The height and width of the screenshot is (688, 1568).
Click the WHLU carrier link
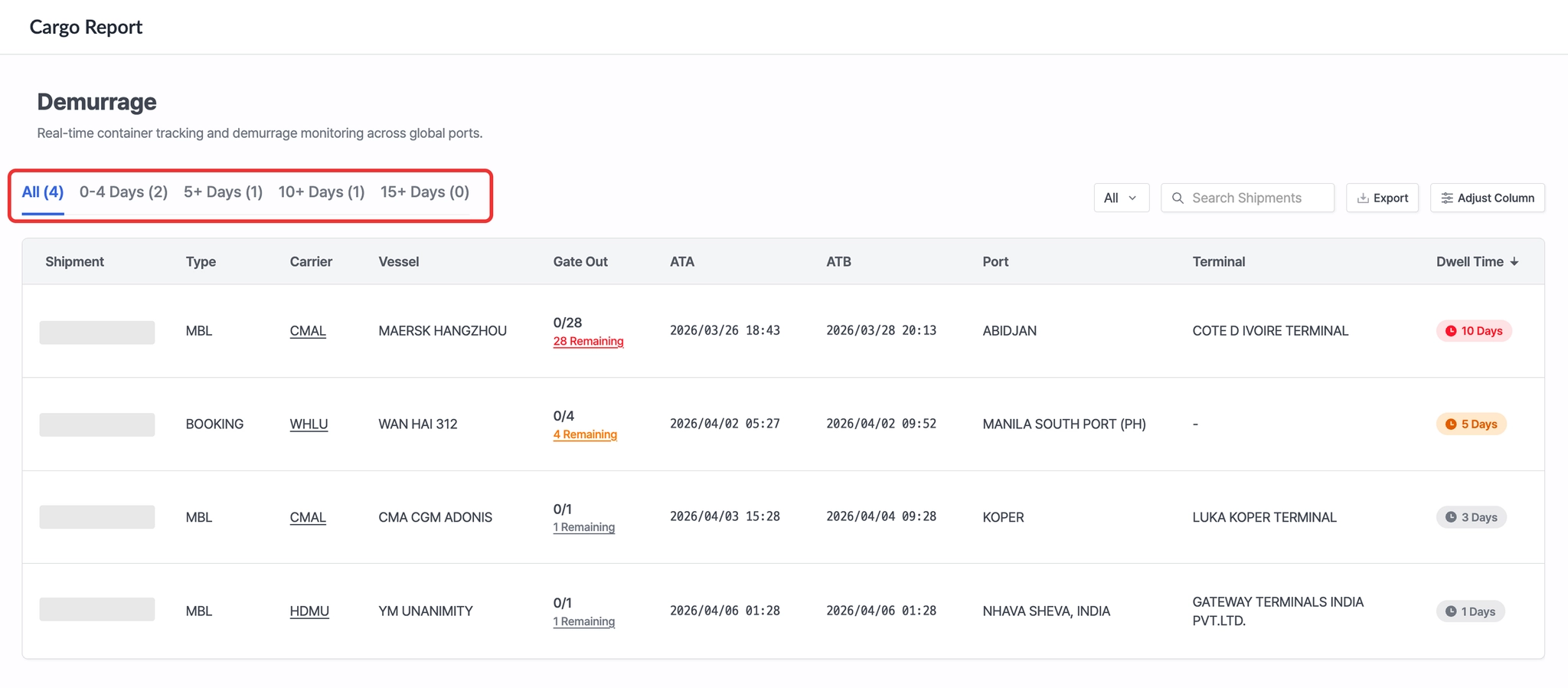pyautogui.click(x=309, y=424)
